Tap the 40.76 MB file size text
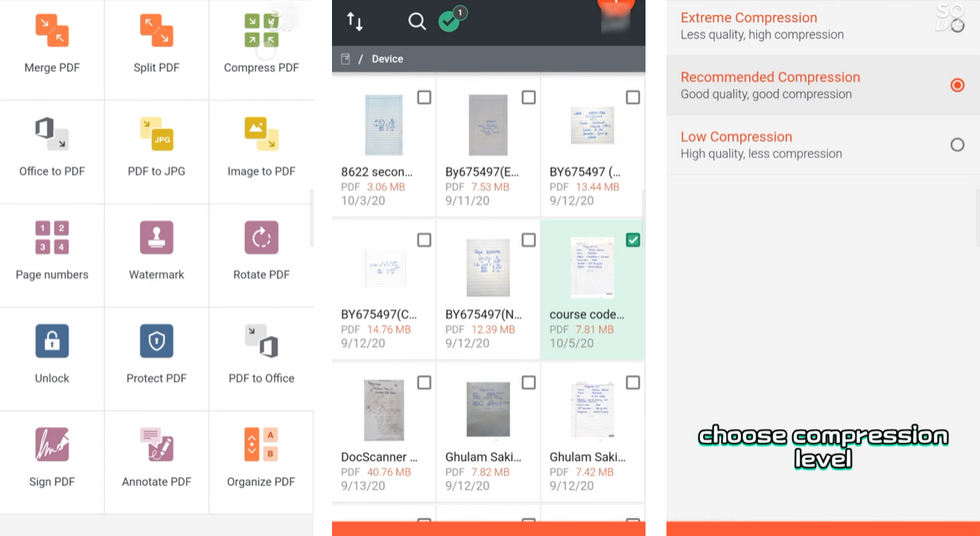The image size is (980, 536). [x=389, y=472]
